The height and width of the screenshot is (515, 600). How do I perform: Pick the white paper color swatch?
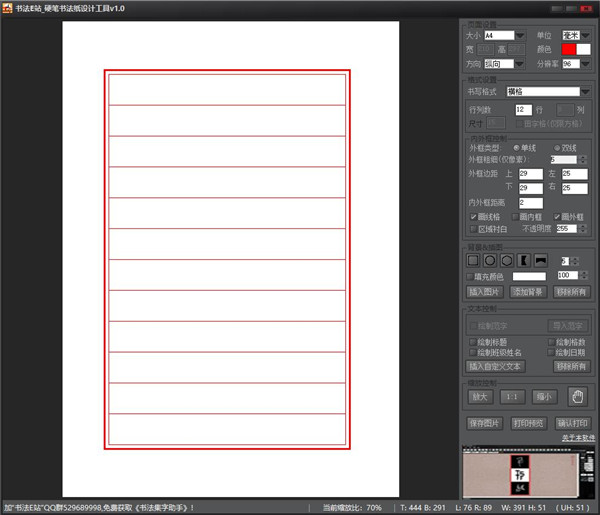pos(583,49)
